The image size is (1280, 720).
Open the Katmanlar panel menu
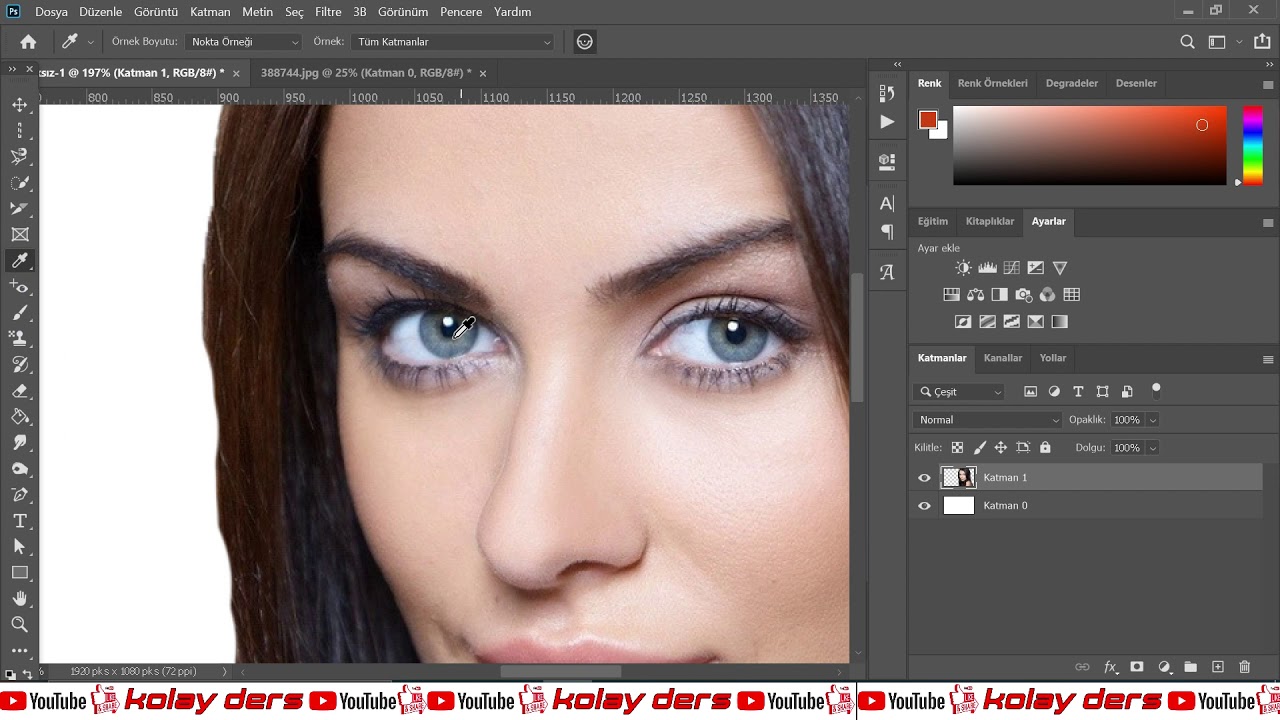point(1268,359)
